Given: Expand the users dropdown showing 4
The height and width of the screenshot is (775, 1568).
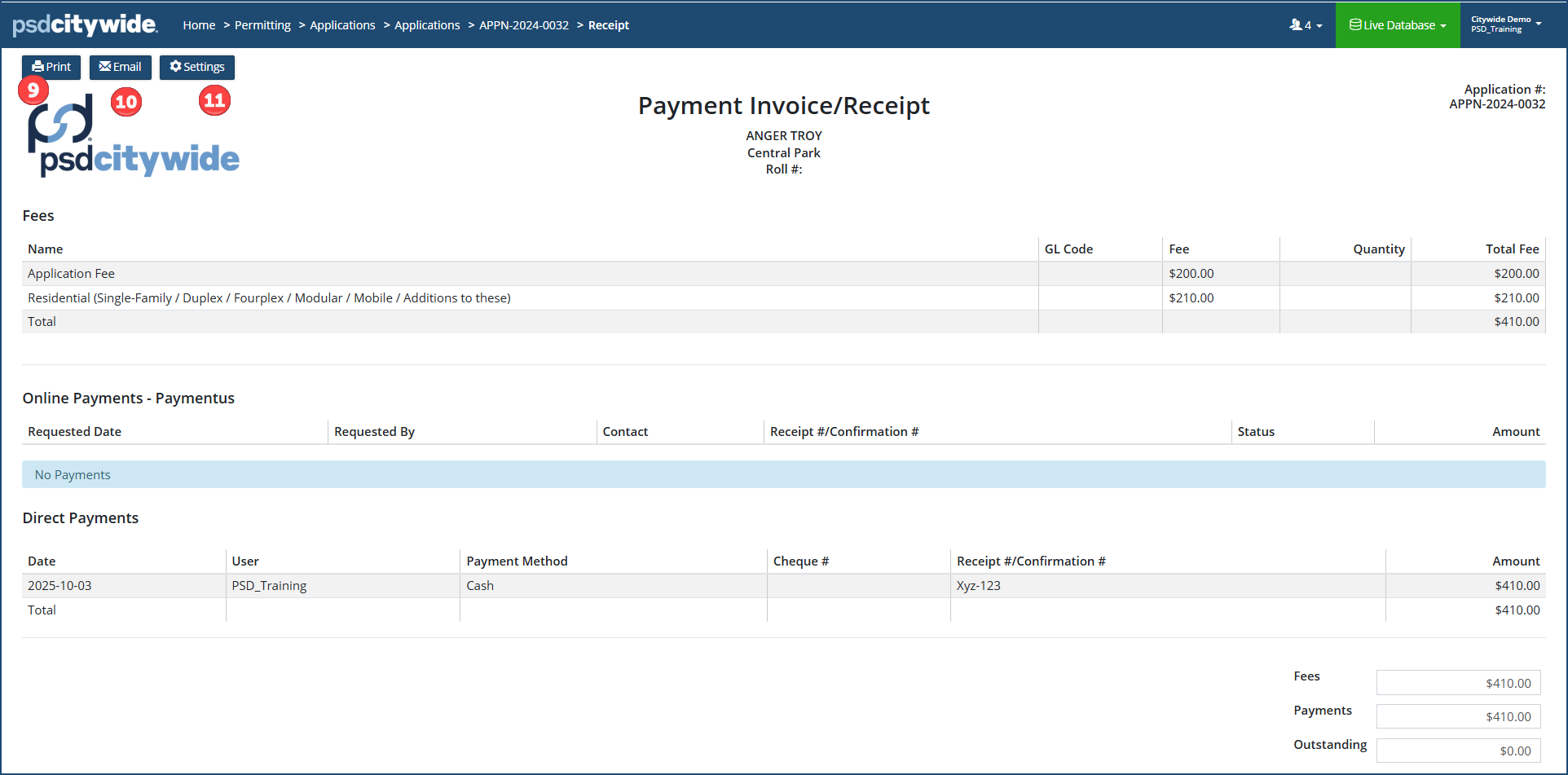Looking at the screenshot, I should coord(1306,25).
